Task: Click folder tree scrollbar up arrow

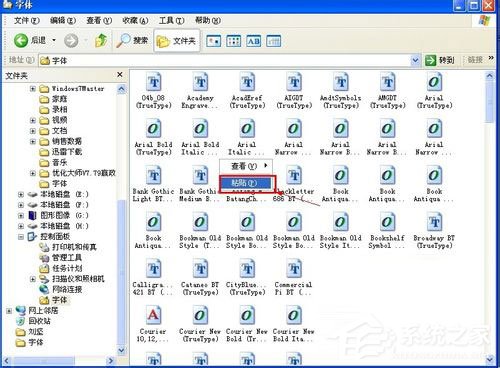Action: tap(121, 89)
